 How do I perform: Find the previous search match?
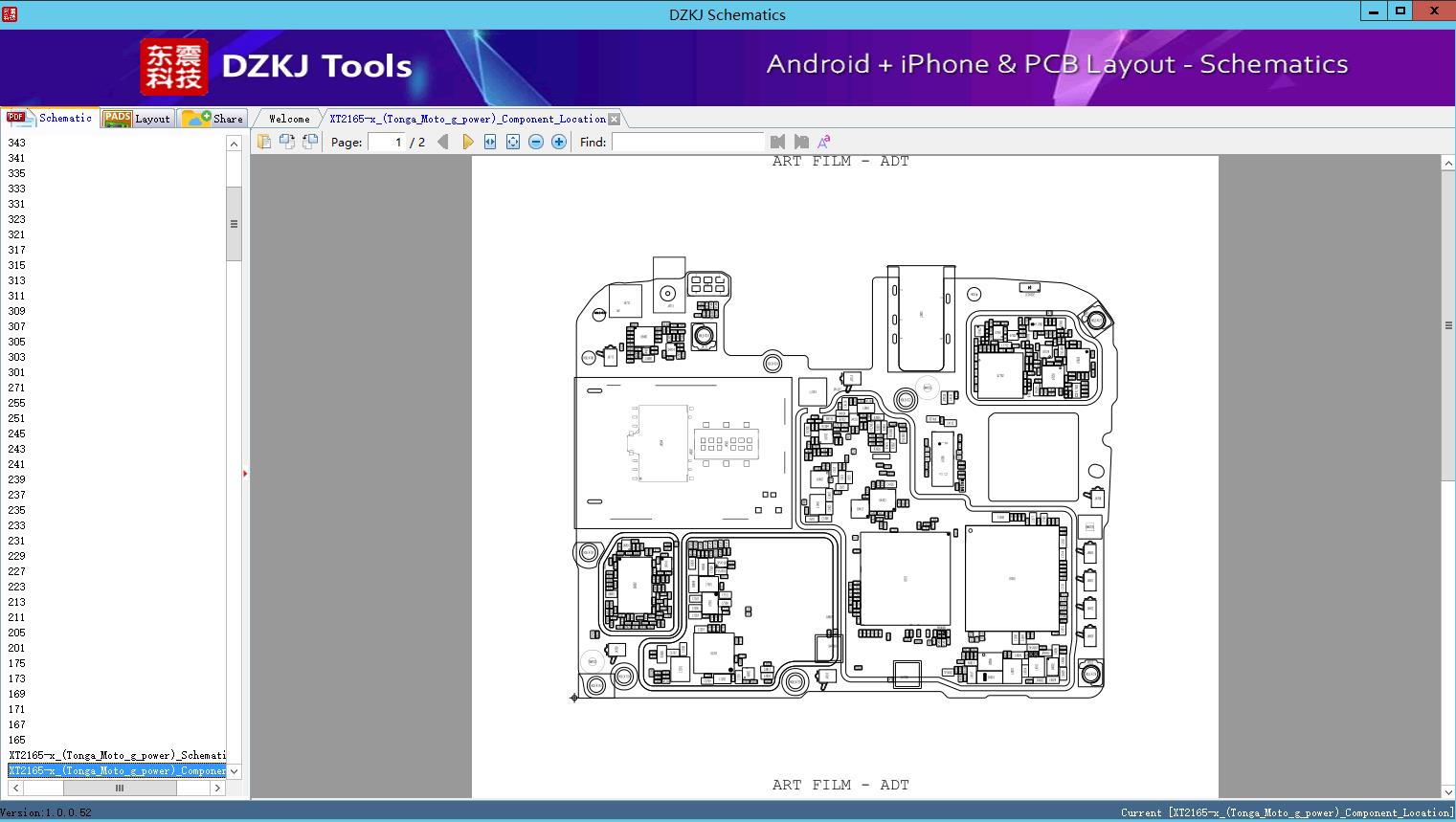(x=777, y=142)
